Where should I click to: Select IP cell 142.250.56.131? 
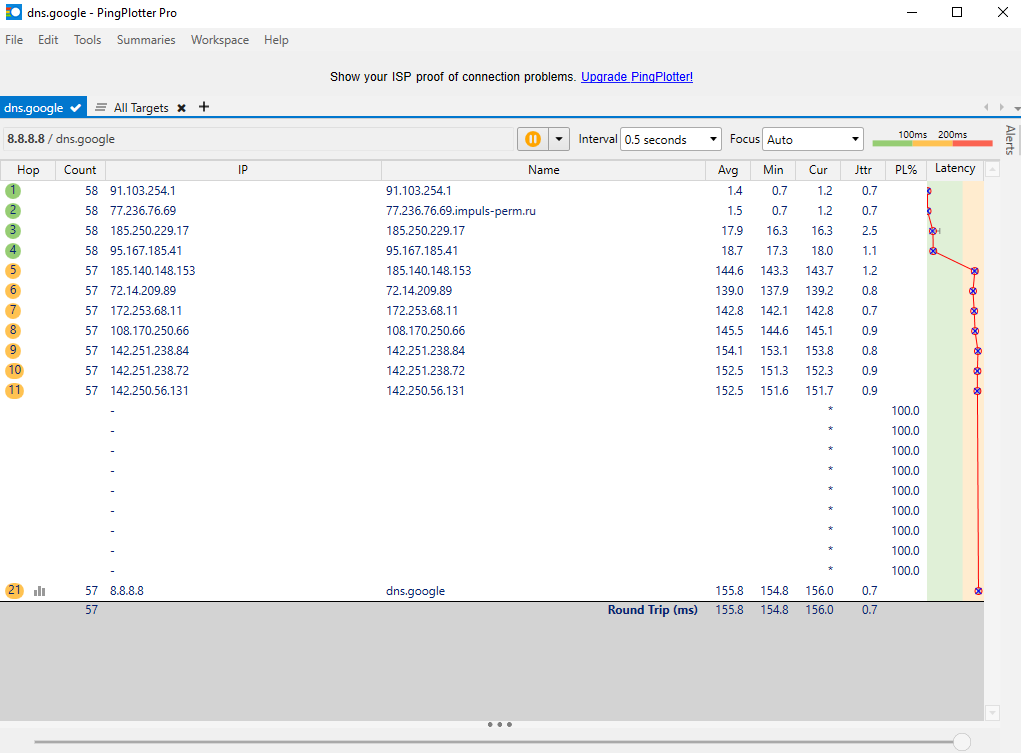click(149, 391)
